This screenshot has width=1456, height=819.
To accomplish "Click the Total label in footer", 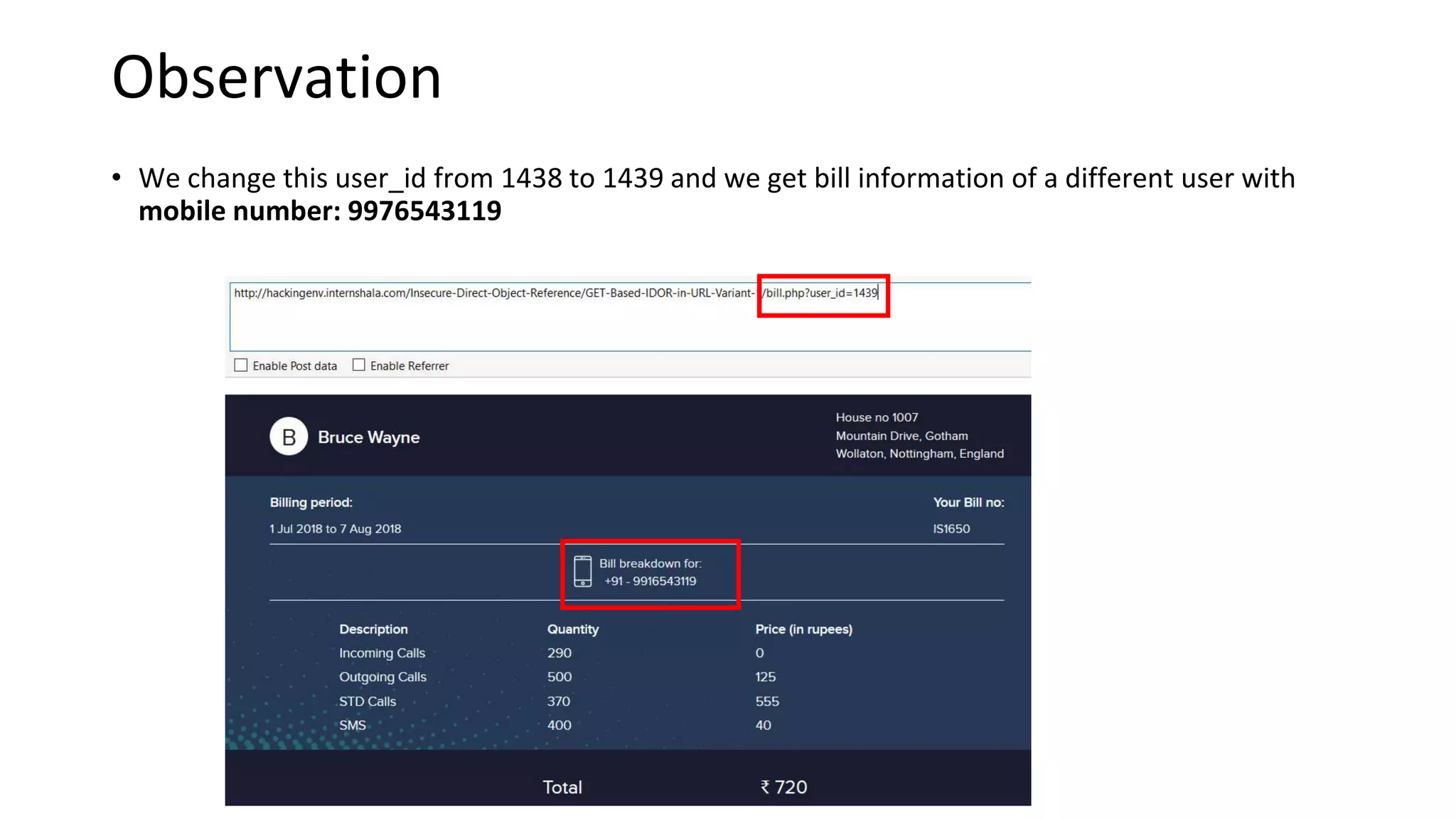I will click(562, 788).
